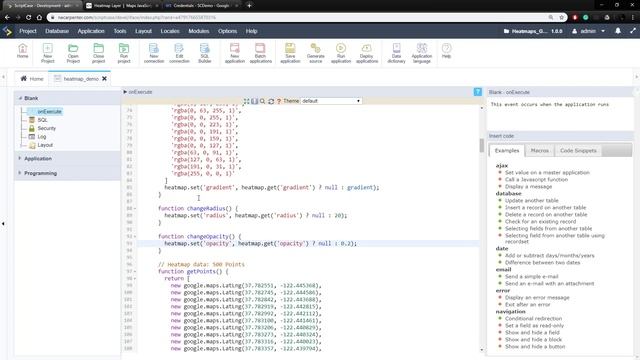Open the Application menu
This screenshot has width=640, height=360.
(91, 31)
